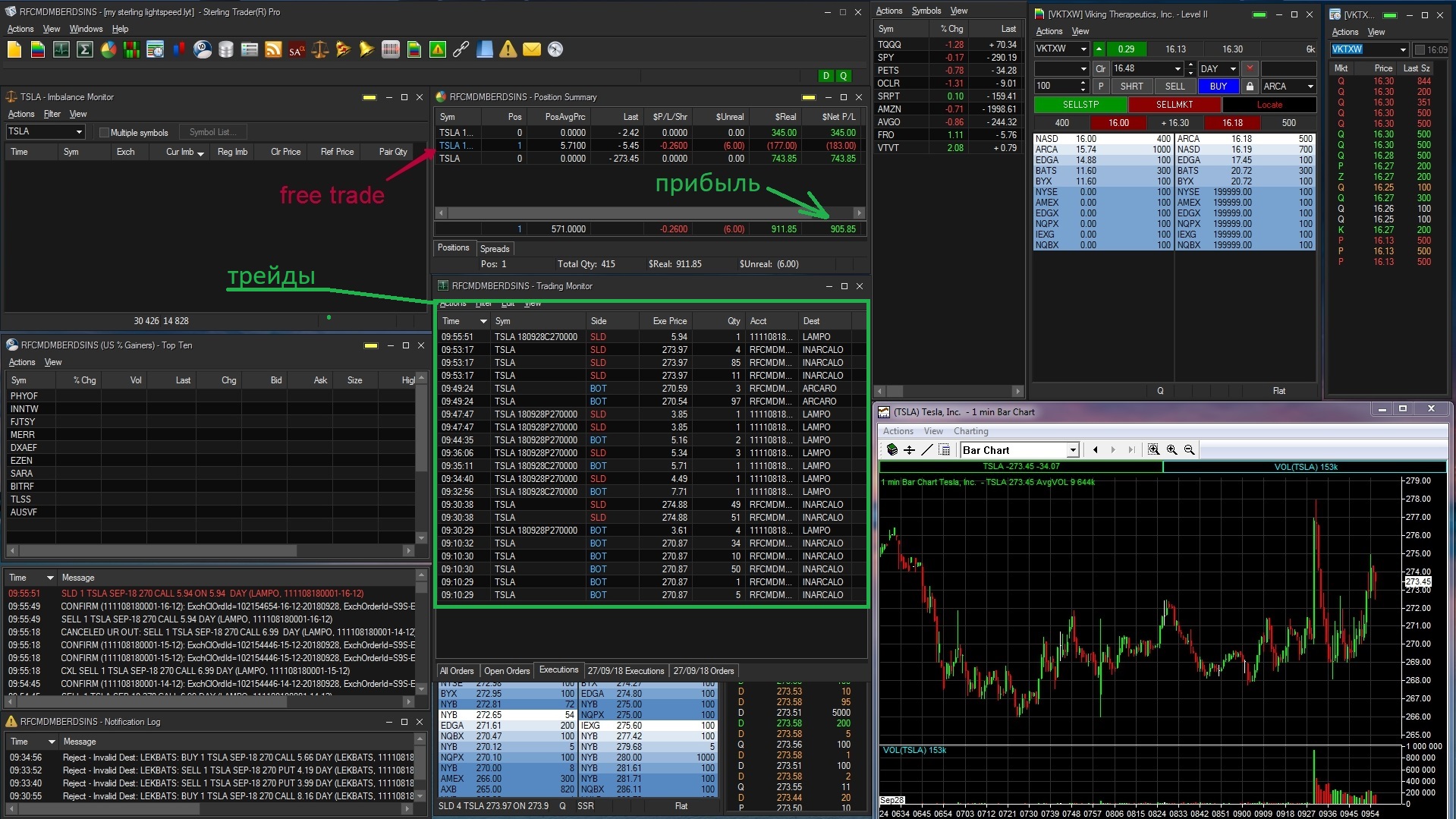Click the crosshair tool in chart toolbar
The height and width of the screenshot is (819, 1456).
[x=909, y=450]
